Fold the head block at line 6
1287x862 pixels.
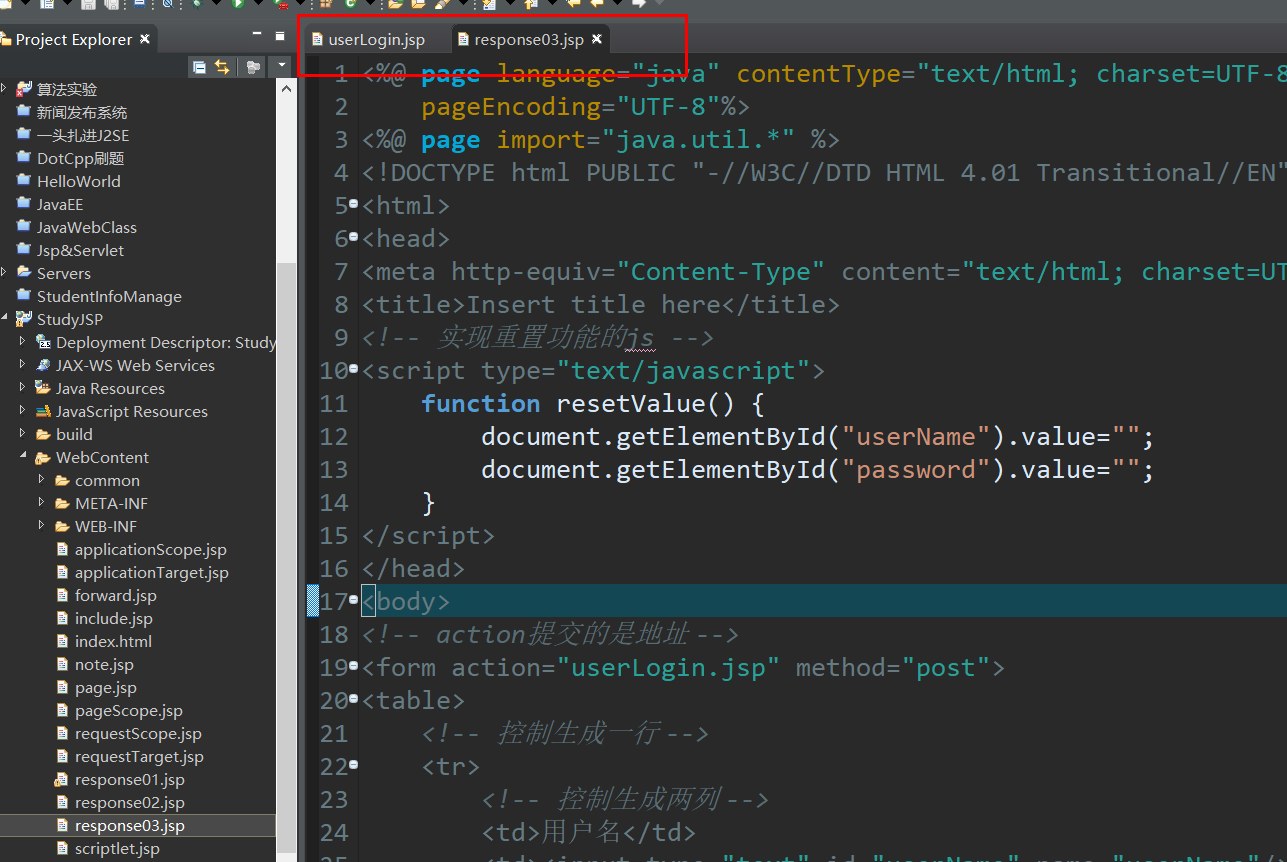tap(354, 238)
